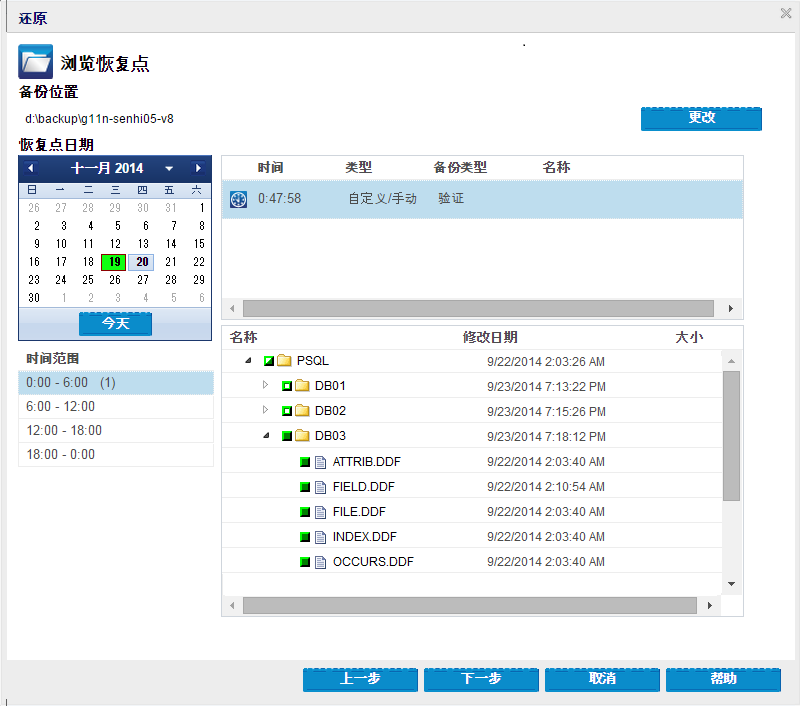Viewport: 800px width, 706px height.
Task: Toggle the OCCURS.DDF selection checkbox
Action: [x=305, y=562]
